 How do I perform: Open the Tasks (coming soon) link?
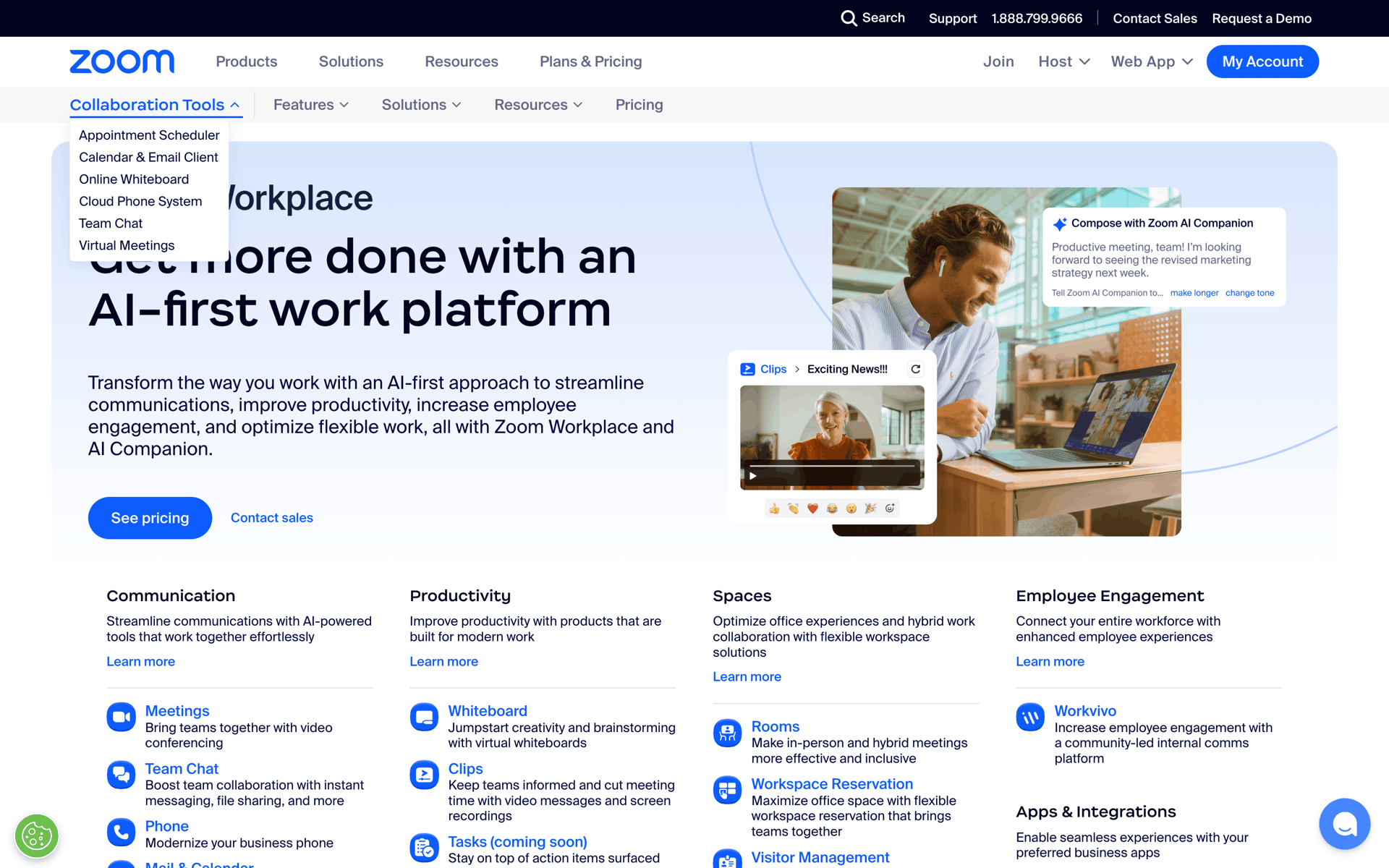[x=517, y=842]
